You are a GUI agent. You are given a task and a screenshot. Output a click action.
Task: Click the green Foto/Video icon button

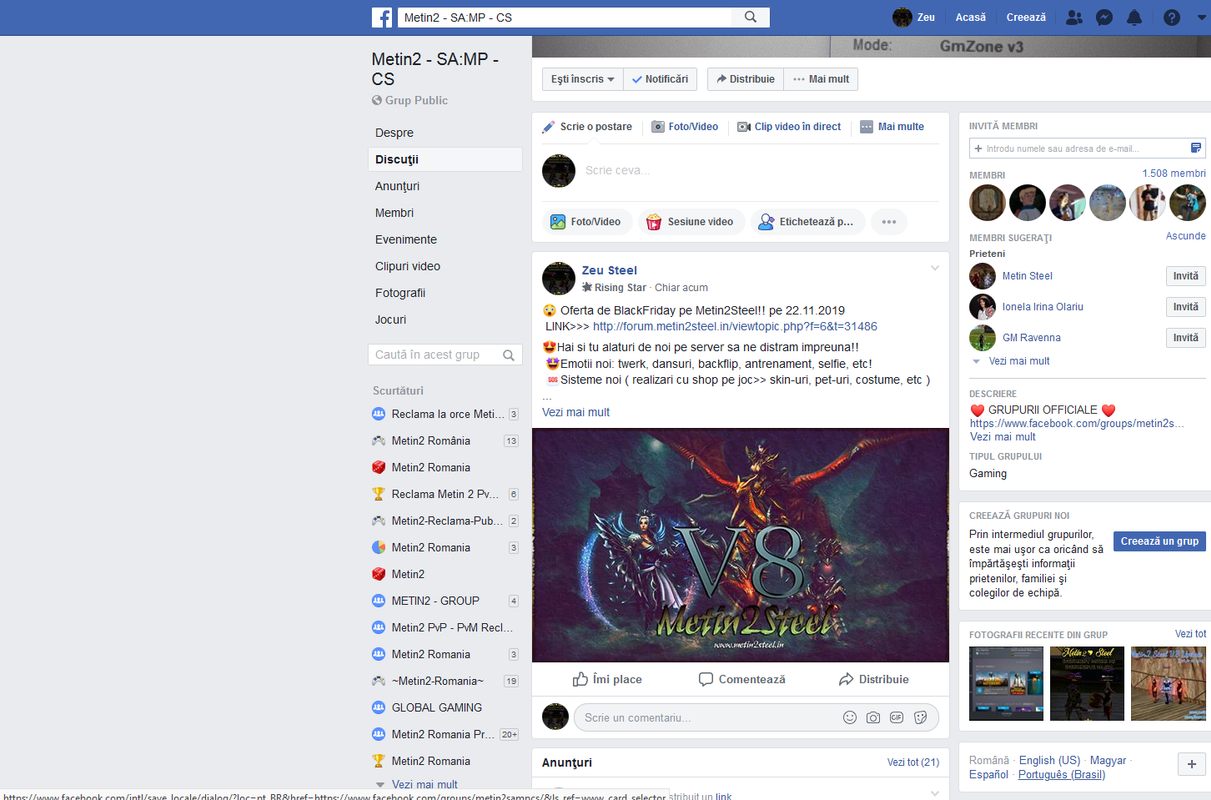[587, 222]
